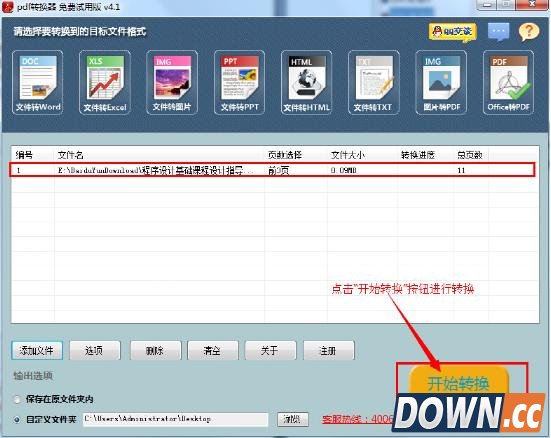551x438 pixels.
Task: Start conversion with 开始转换 button
Action: point(459,381)
